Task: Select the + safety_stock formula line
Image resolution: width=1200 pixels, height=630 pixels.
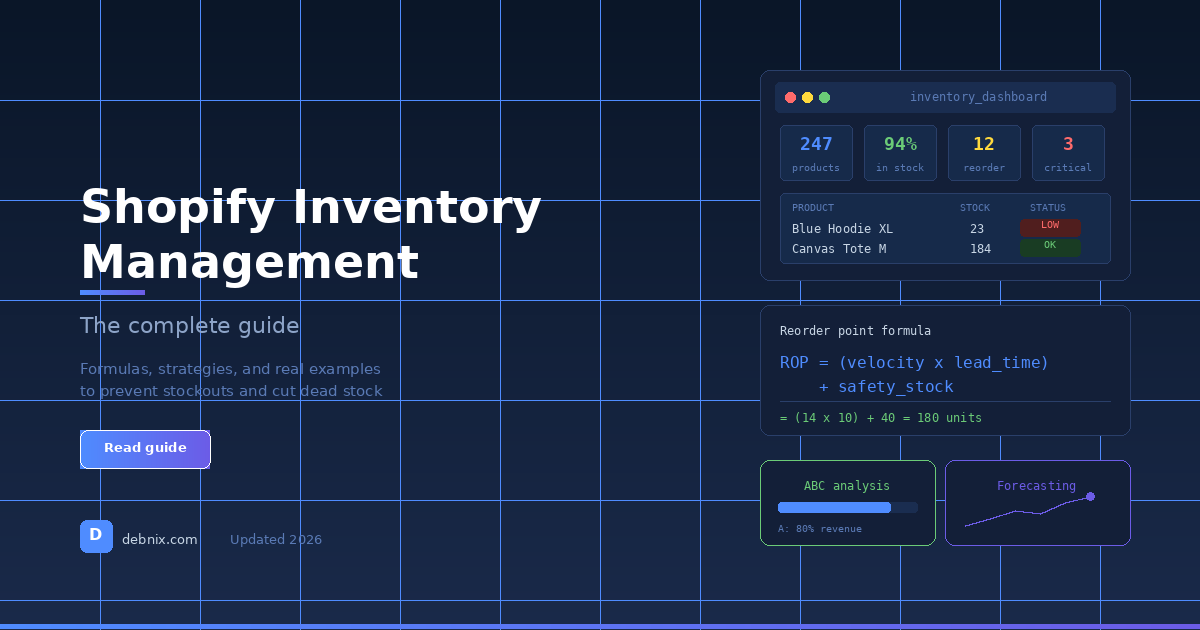Action: pos(886,387)
